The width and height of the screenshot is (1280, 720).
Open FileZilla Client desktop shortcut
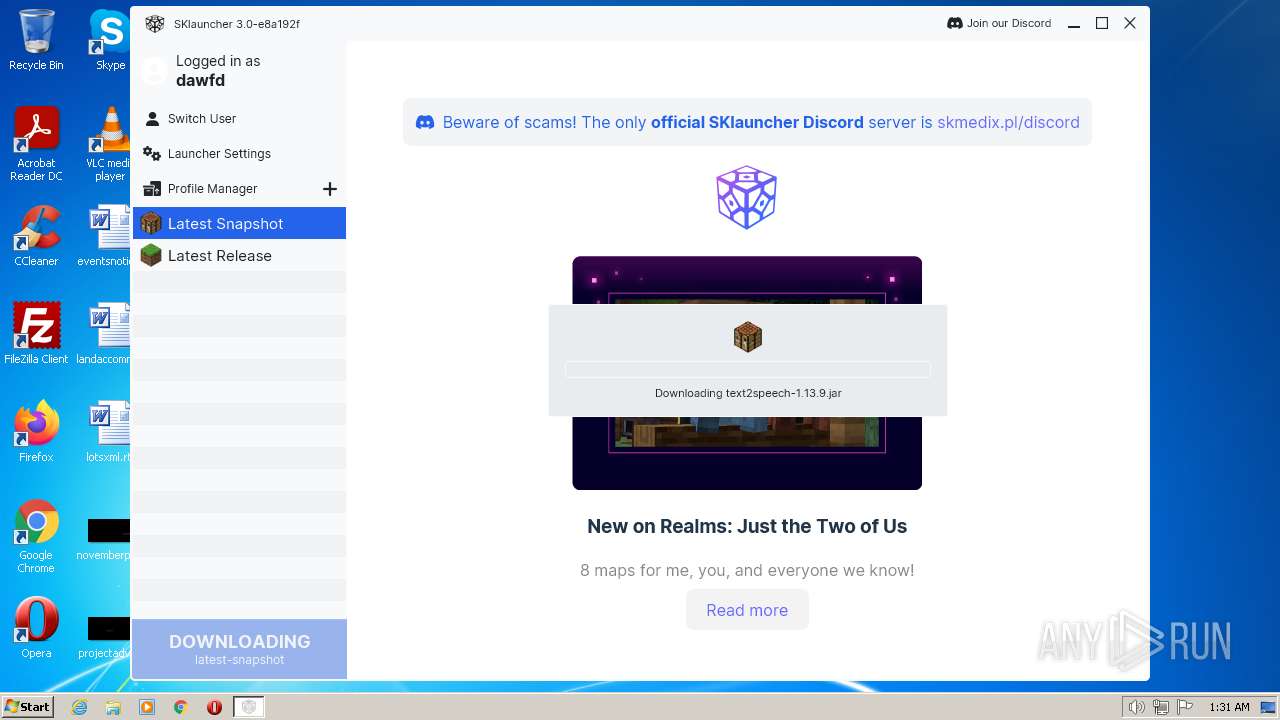pos(36,333)
